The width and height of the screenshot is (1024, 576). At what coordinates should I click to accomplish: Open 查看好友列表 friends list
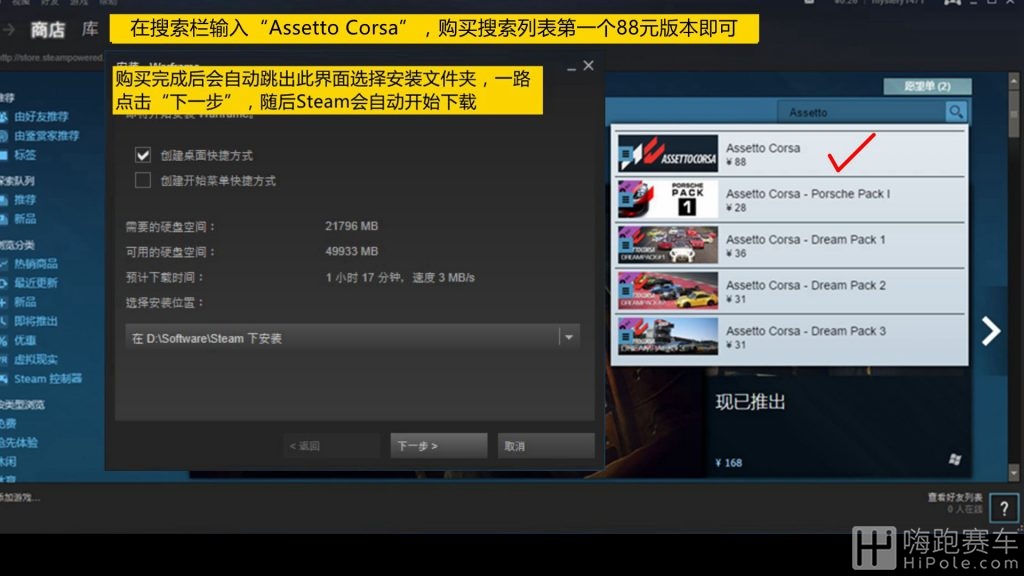point(955,498)
